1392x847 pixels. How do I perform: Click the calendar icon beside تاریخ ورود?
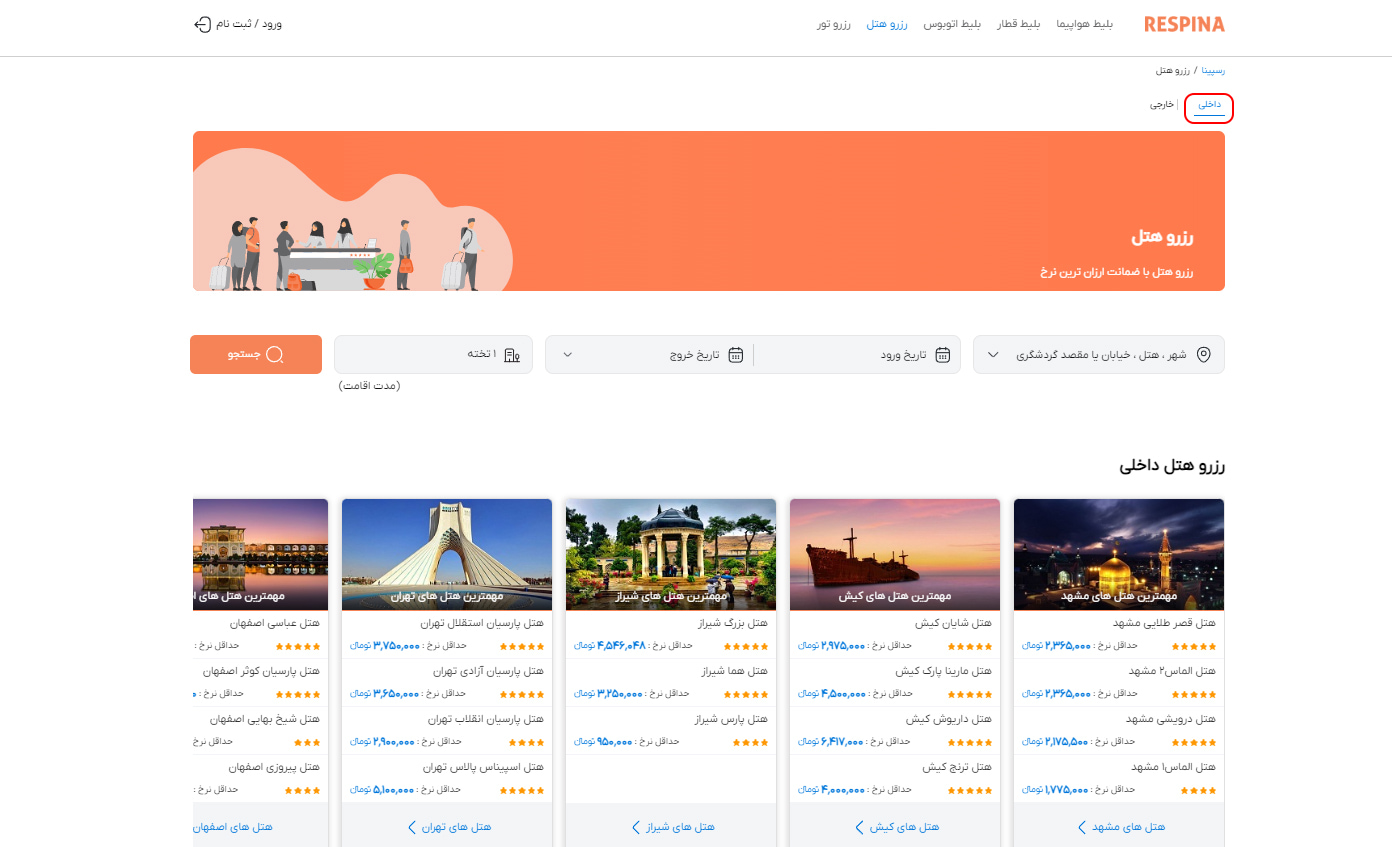tap(942, 355)
